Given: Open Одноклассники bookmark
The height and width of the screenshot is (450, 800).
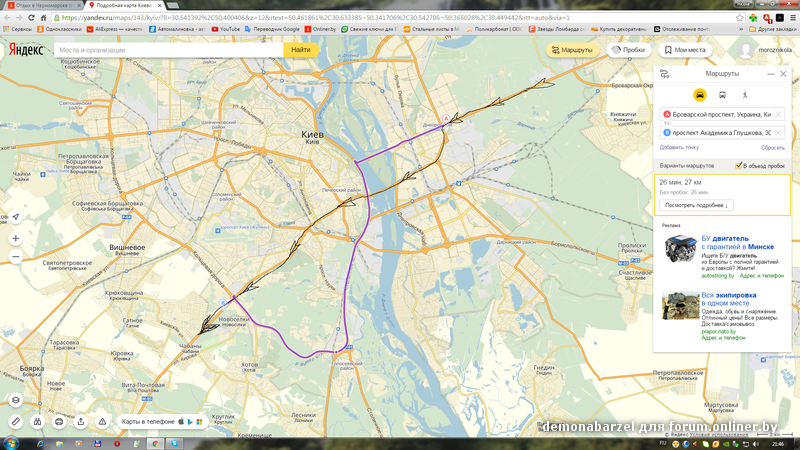Looking at the screenshot, I should click(x=59, y=29).
